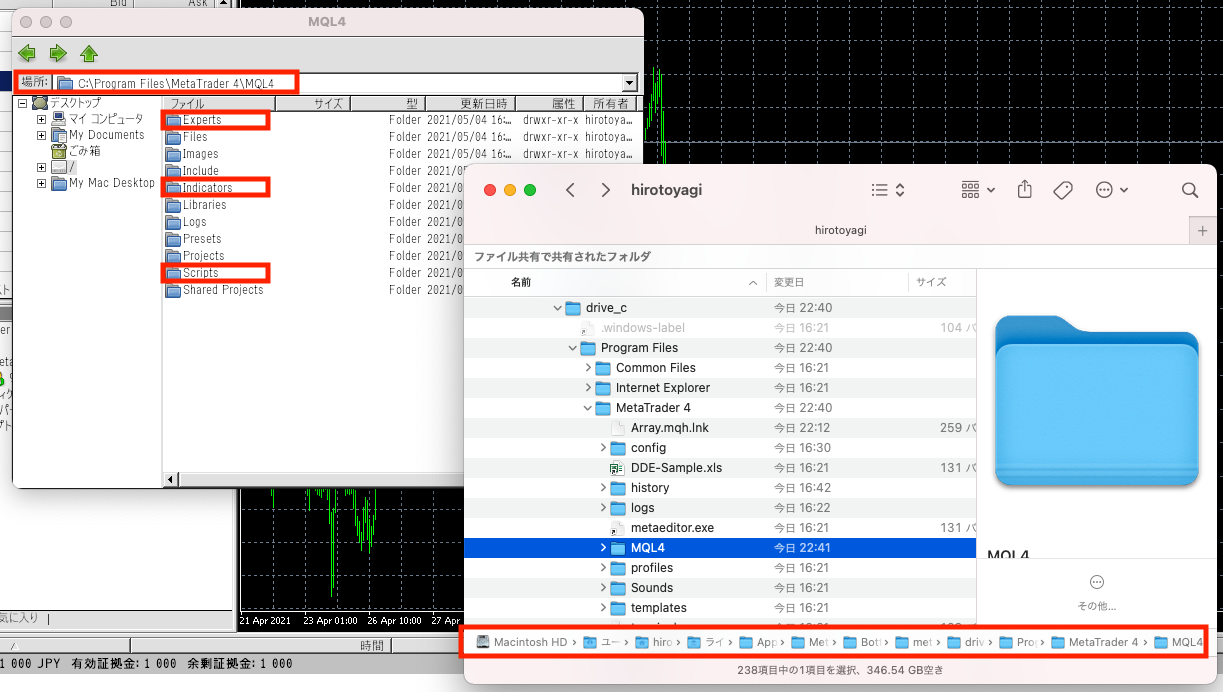Click the green back arrow in MQL4 window
Screen dimensions: 1223x692
[x=27, y=53]
